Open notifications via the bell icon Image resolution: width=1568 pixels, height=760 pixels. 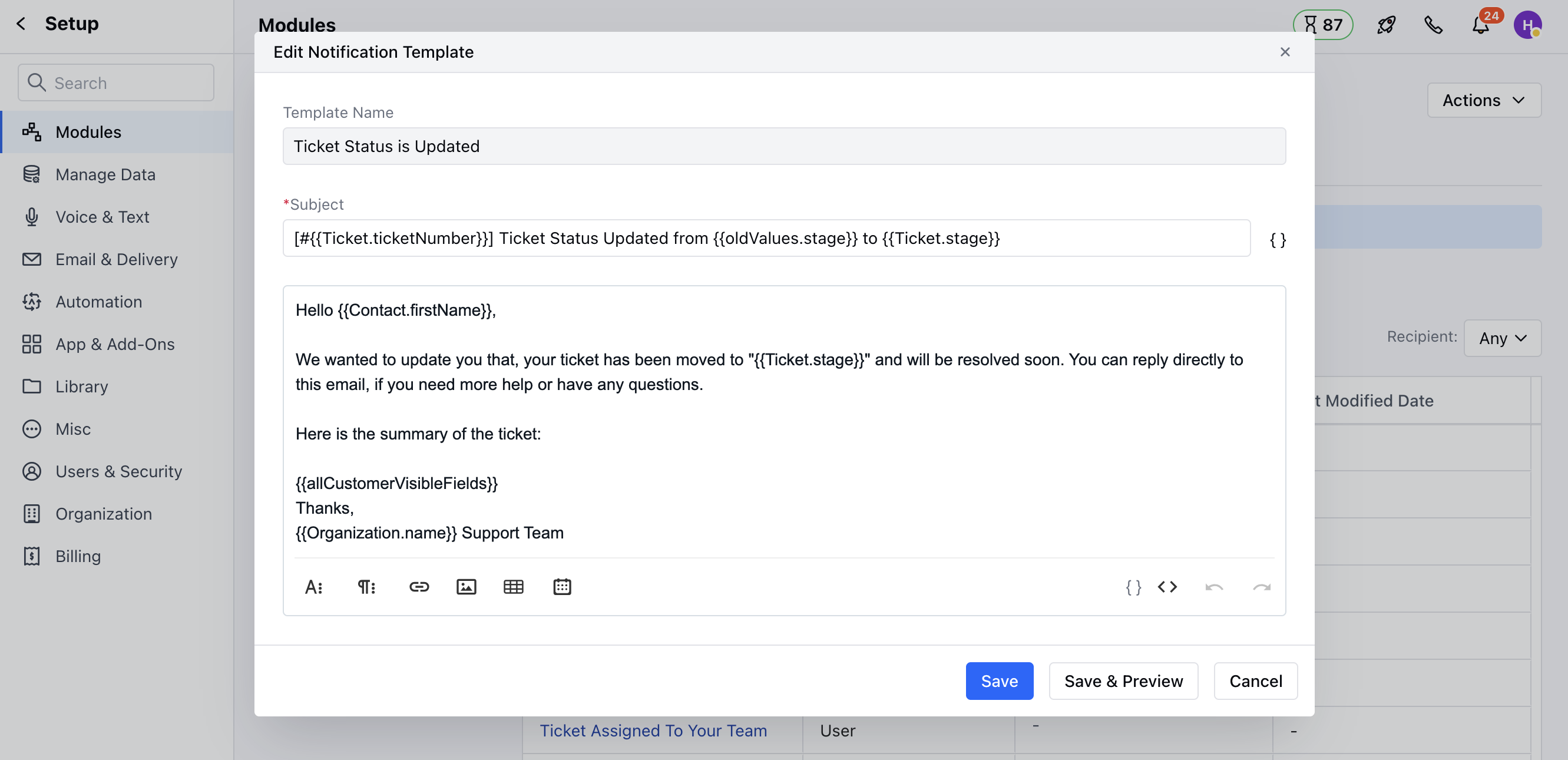1479,25
